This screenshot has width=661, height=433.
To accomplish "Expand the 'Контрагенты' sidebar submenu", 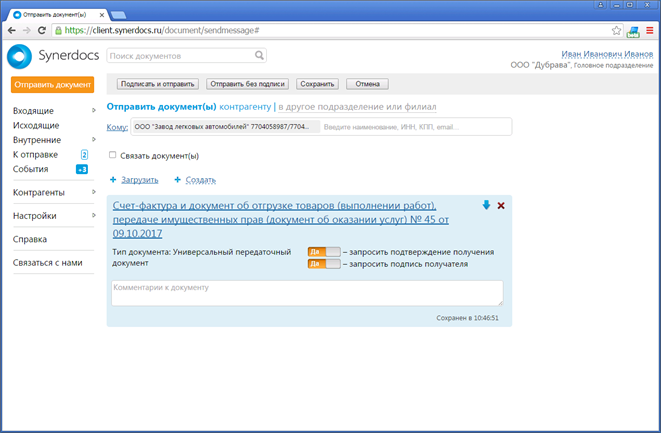I will pyautogui.click(x=93, y=192).
